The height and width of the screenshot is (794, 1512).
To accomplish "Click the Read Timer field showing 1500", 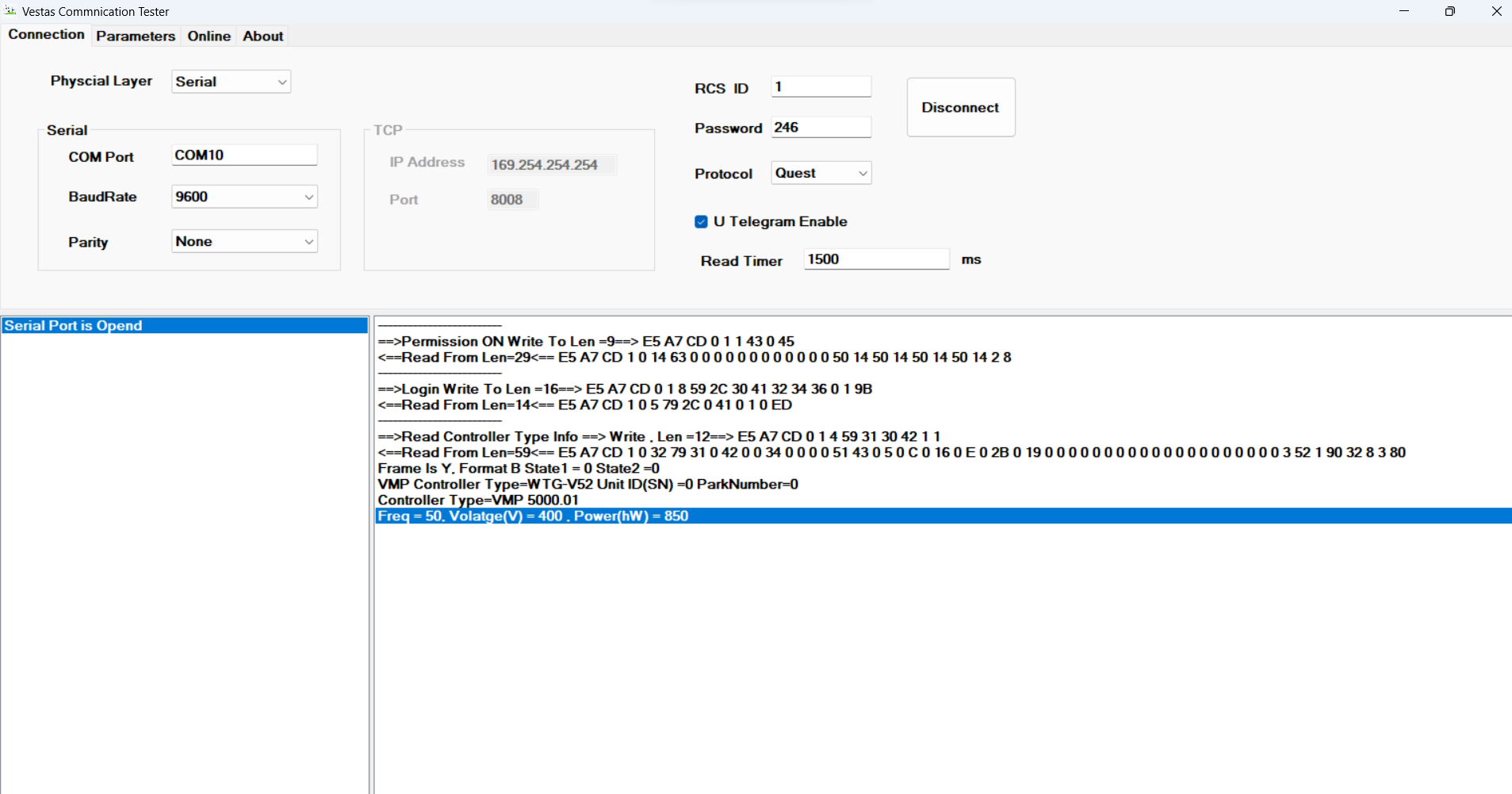I will pyautogui.click(x=876, y=259).
